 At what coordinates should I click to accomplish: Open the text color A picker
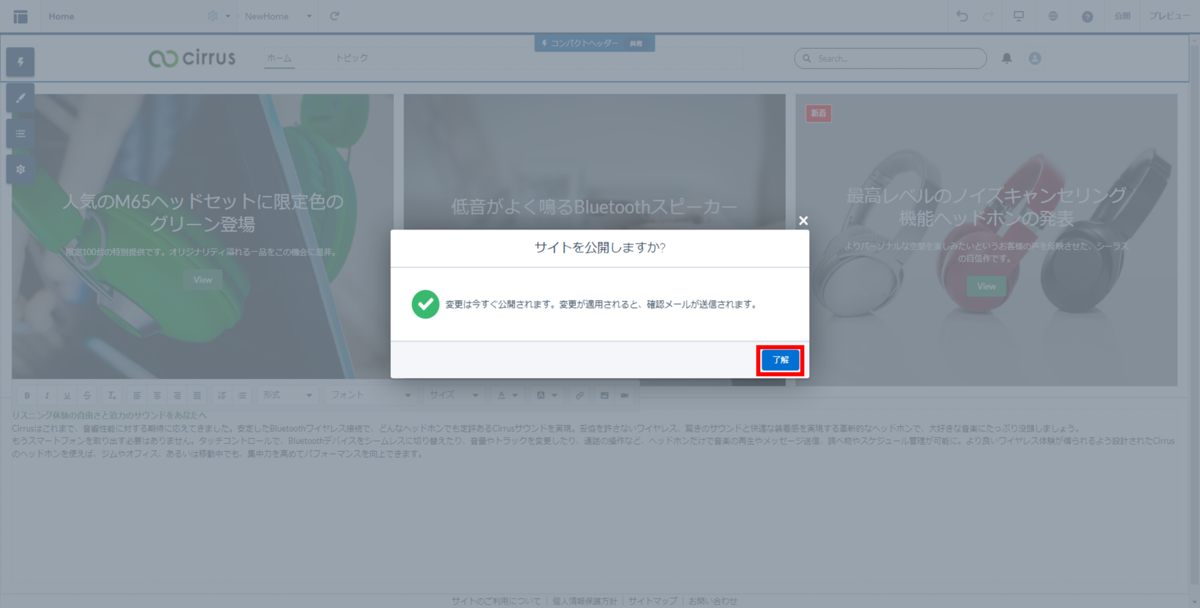506,396
